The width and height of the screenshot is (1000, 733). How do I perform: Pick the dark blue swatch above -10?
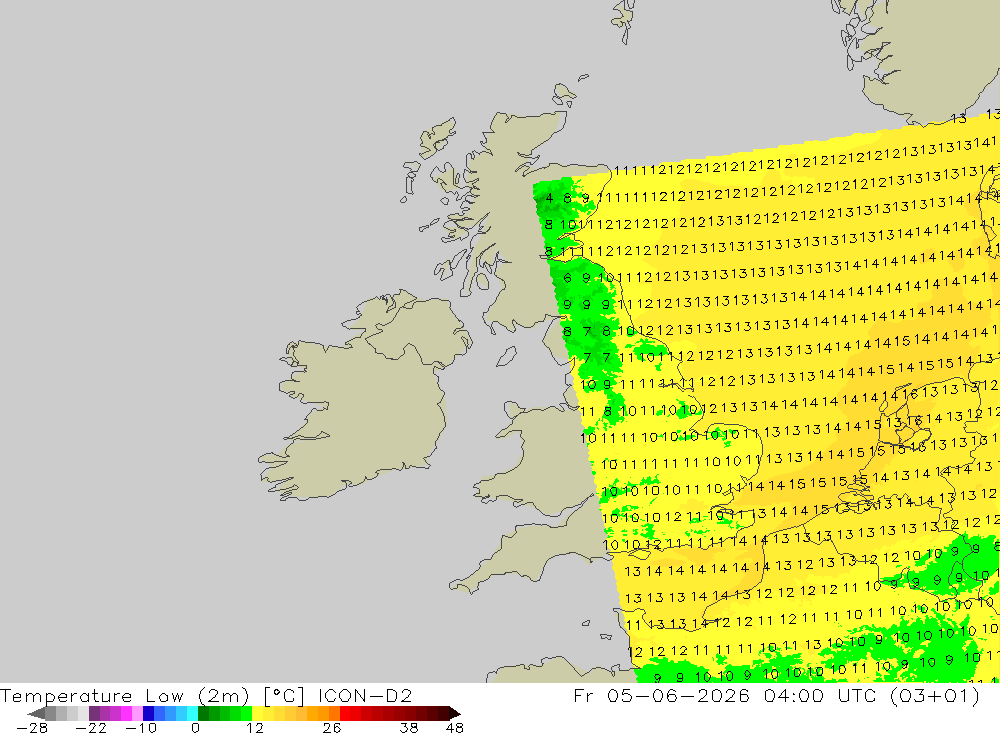click(148, 713)
